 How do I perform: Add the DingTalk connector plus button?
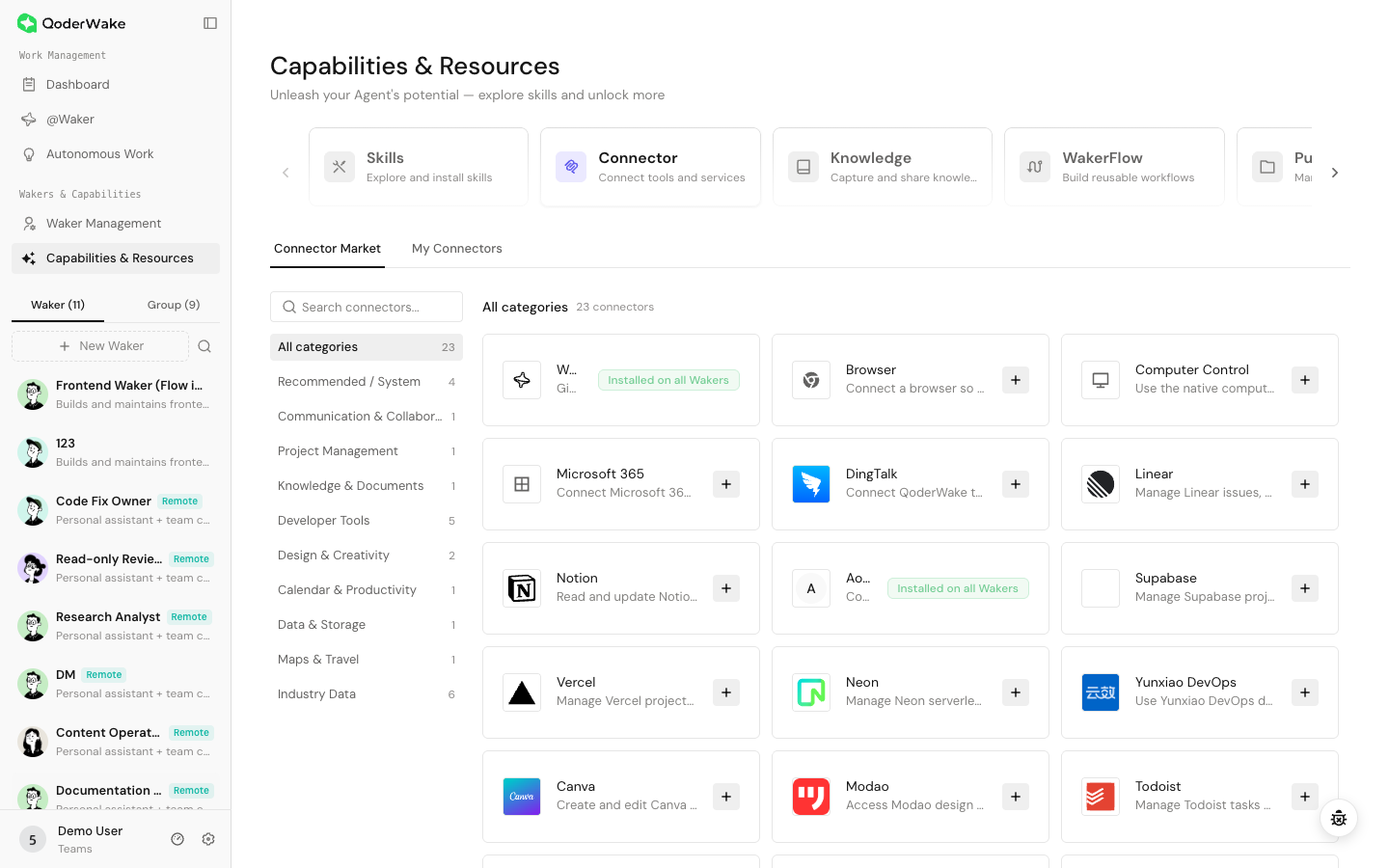click(1016, 484)
